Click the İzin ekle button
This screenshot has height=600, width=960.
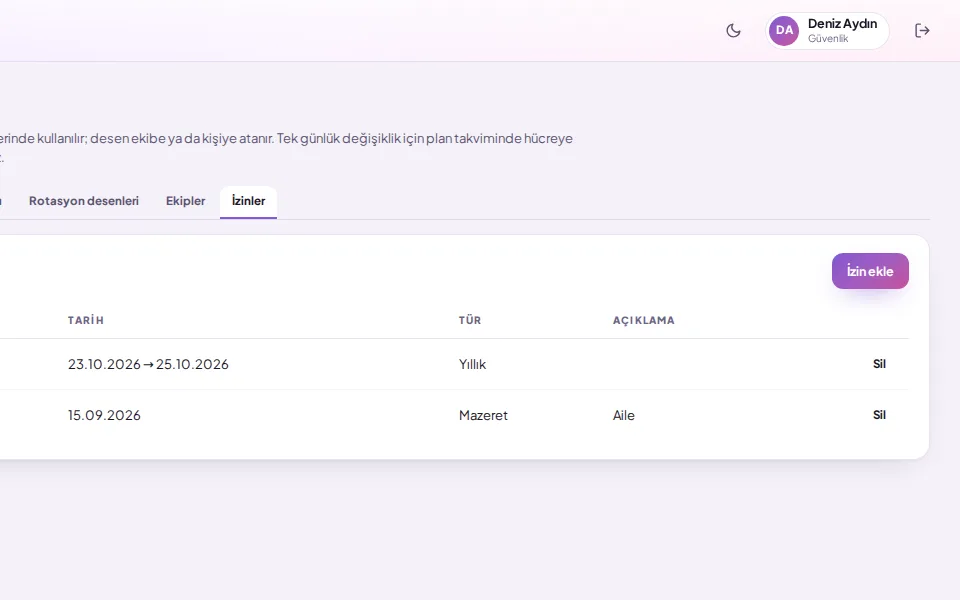(x=870, y=271)
